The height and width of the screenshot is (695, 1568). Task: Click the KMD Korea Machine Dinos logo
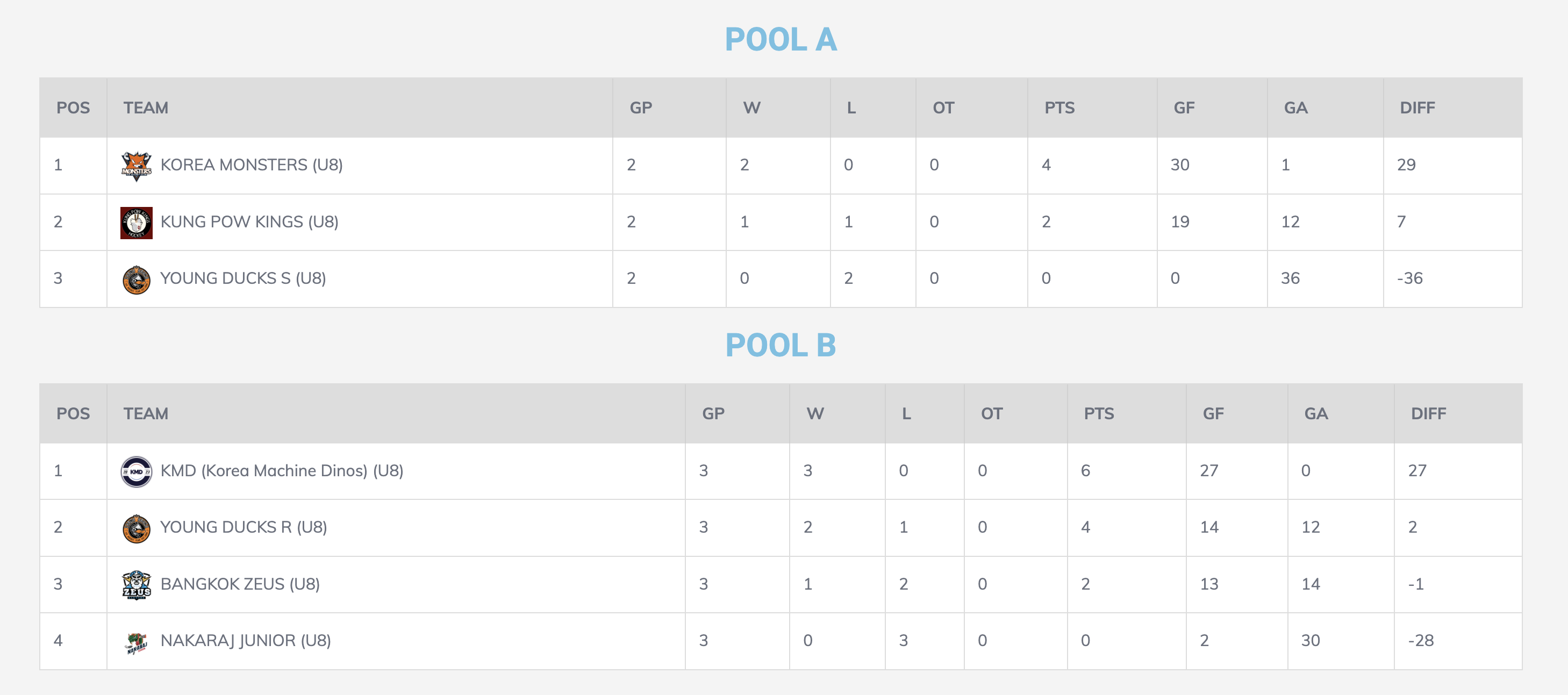point(137,471)
